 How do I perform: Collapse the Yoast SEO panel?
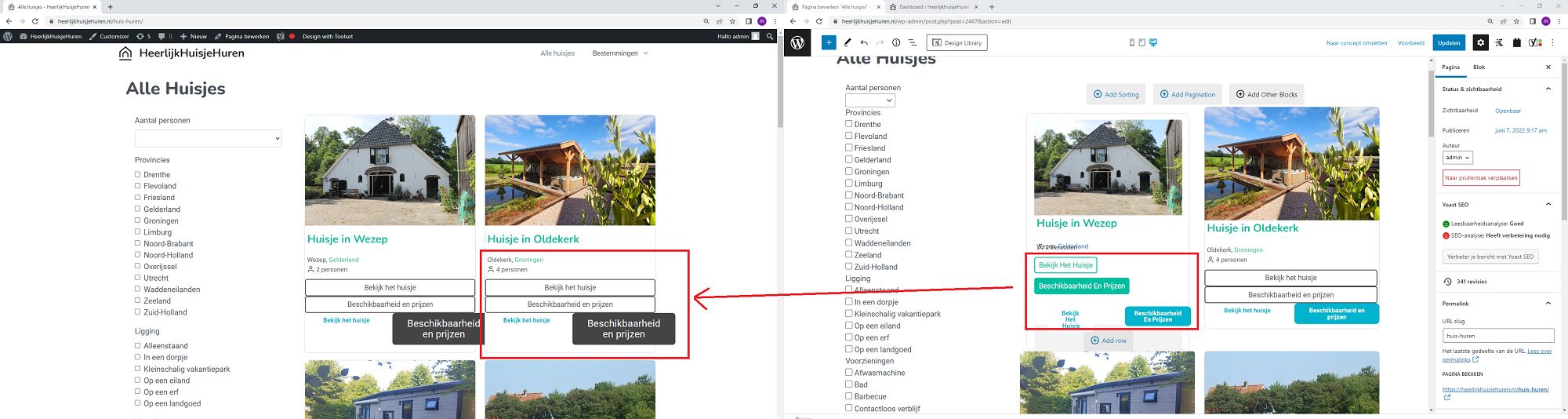click(x=1548, y=204)
